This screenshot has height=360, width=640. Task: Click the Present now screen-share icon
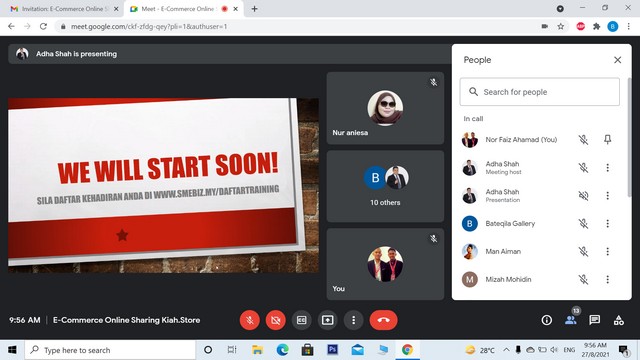[327, 320]
